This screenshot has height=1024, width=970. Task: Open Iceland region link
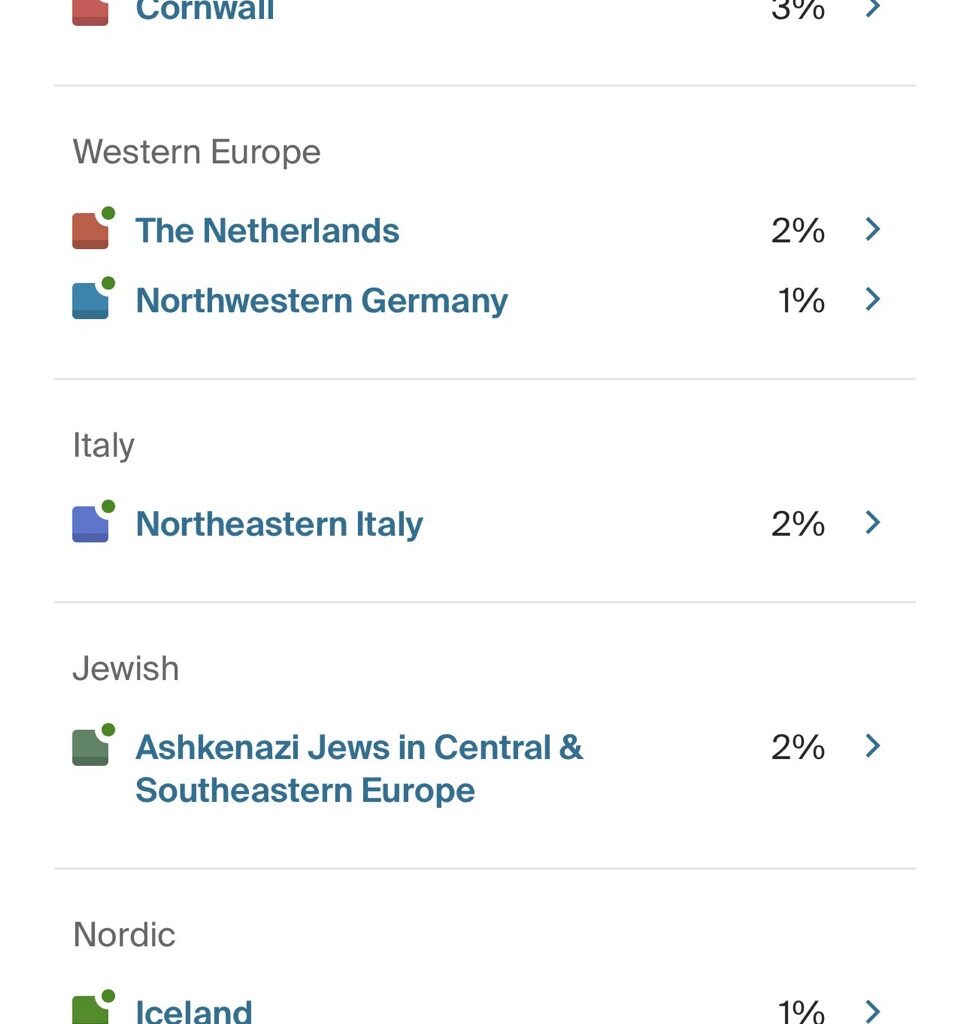click(193, 1010)
